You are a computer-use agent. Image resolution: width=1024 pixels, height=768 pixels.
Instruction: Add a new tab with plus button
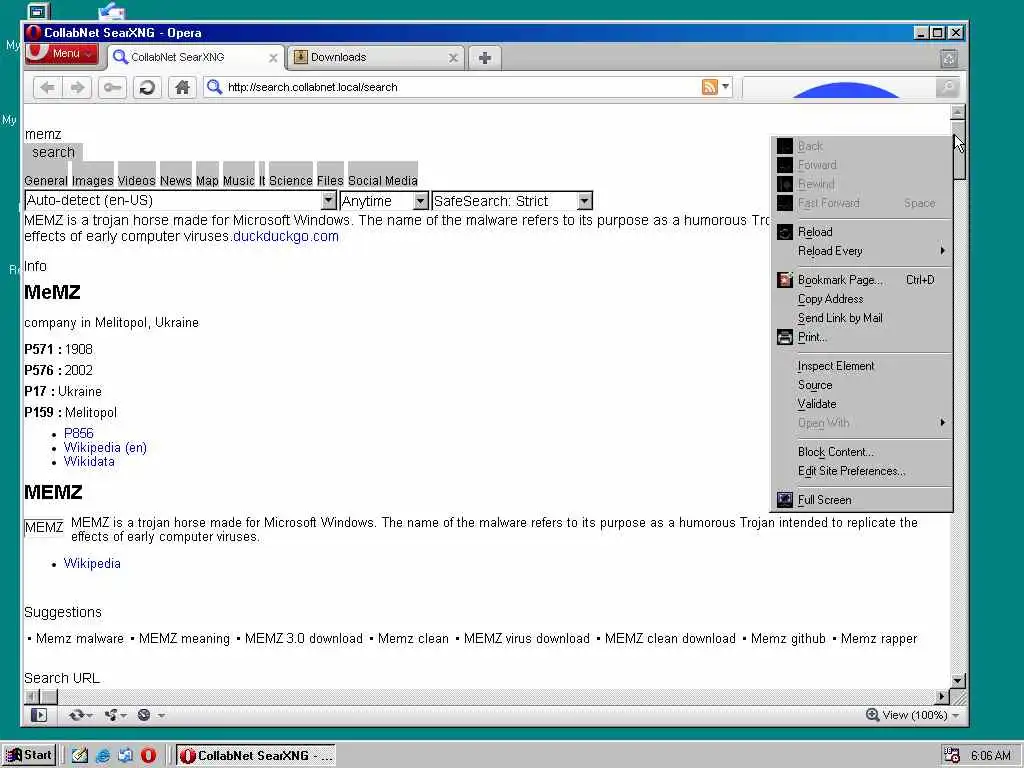pyautogui.click(x=485, y=57)
